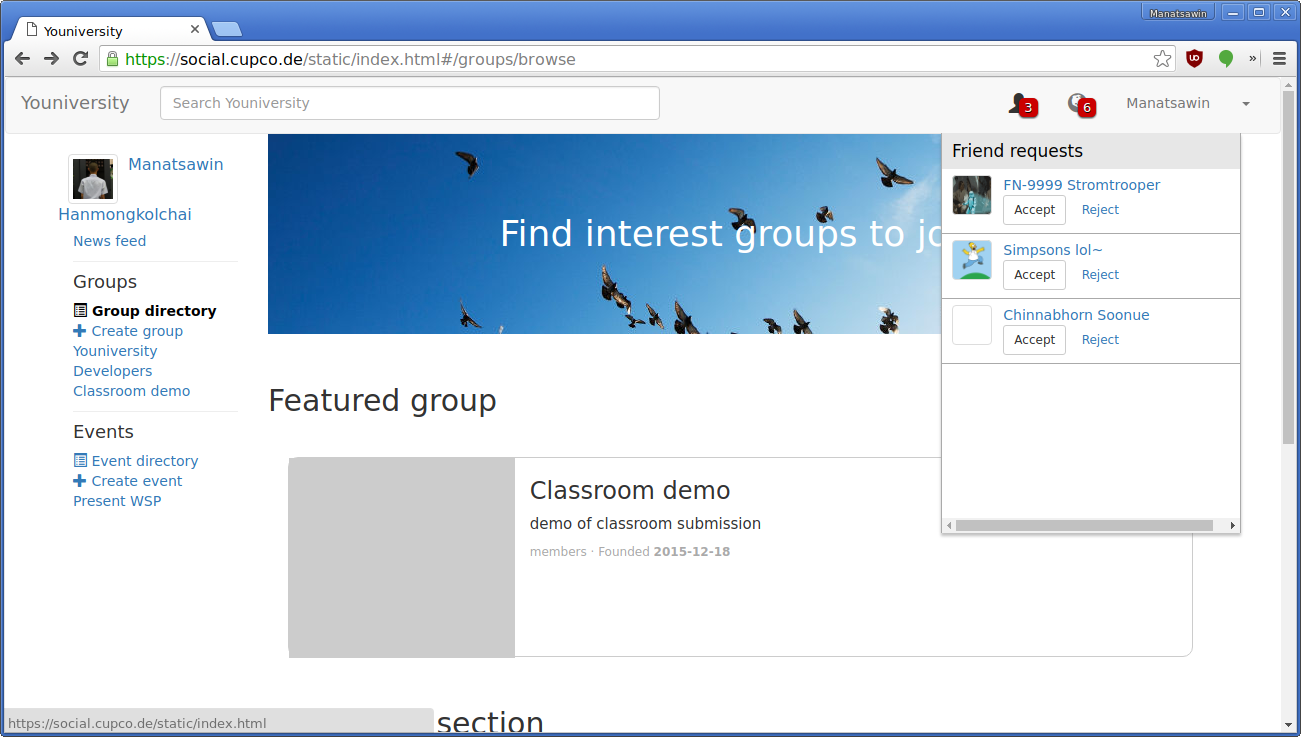This screenshot has width=1301, height=737.
Task: Accept the Simpsons lol~ friend request
Action: click(1034, 275)
